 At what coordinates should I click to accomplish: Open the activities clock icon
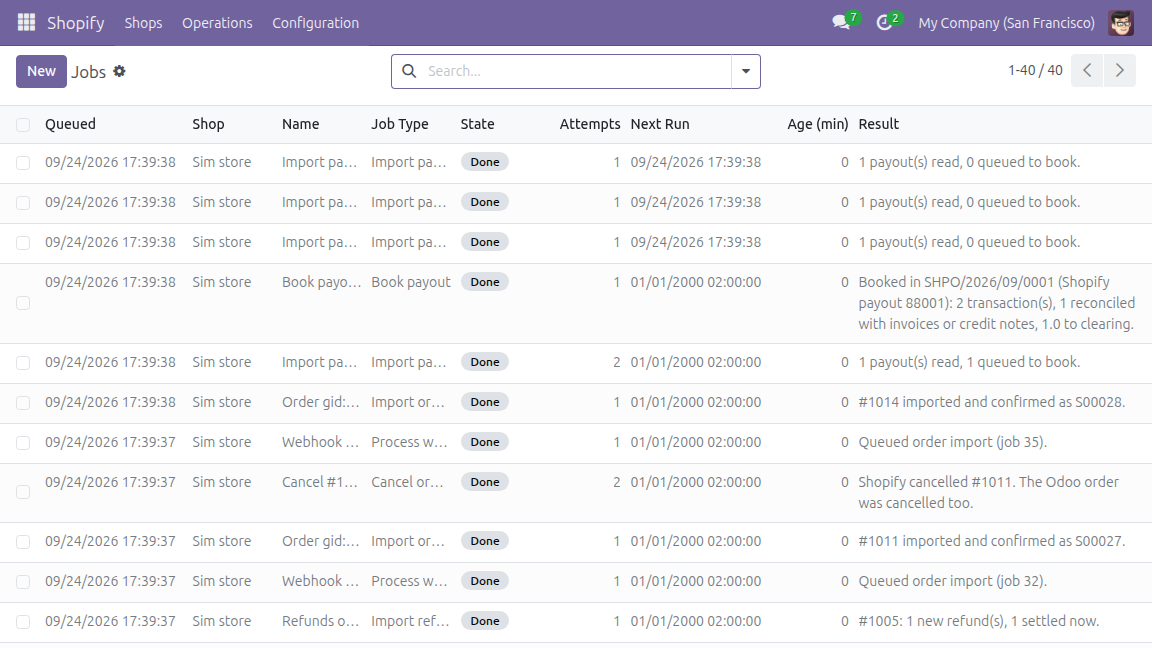885,23
